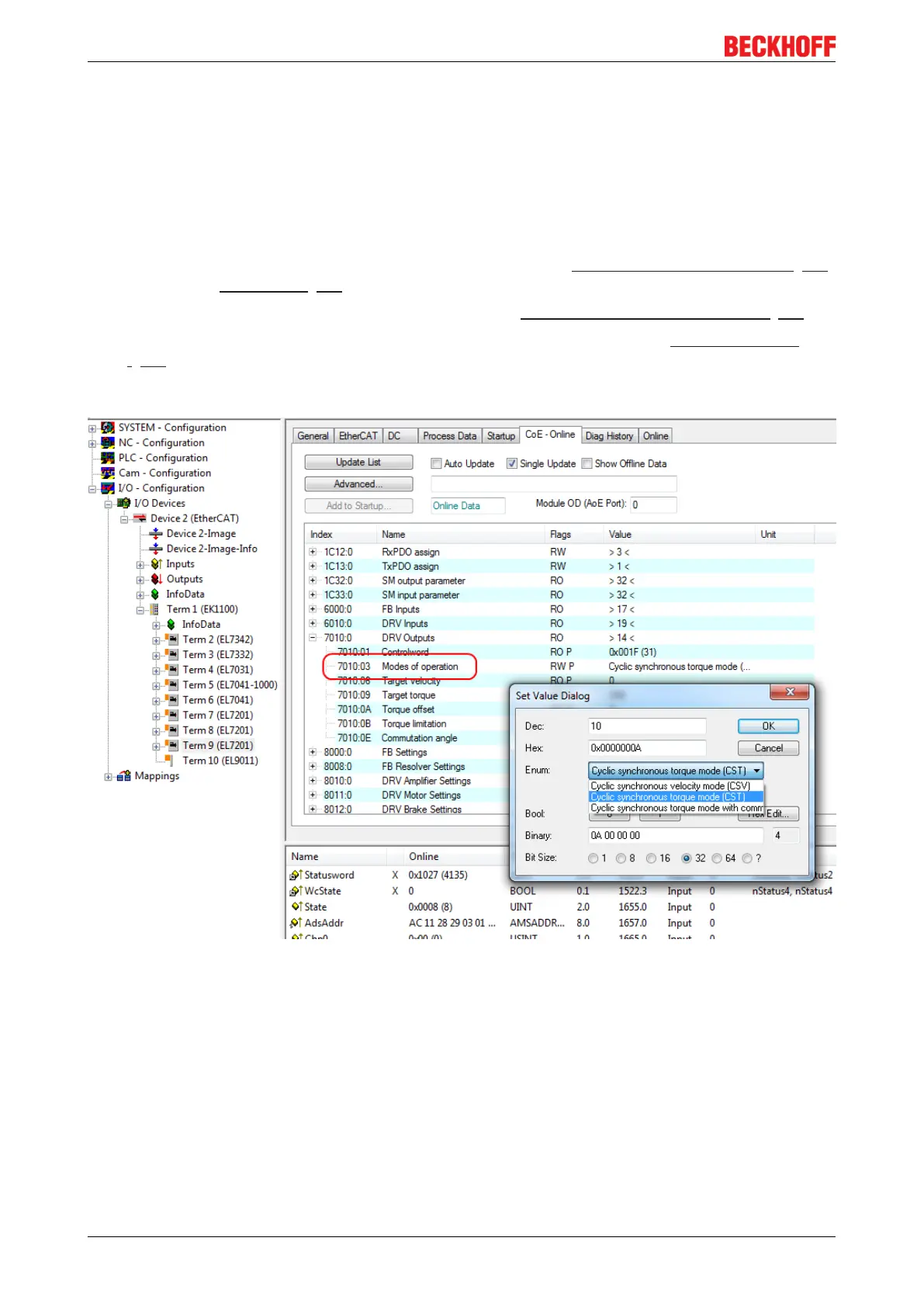This screenshot has width=924, height=1307.
Task: Expand the Term 9 (EL7201) node
Action: click(157, 747)
